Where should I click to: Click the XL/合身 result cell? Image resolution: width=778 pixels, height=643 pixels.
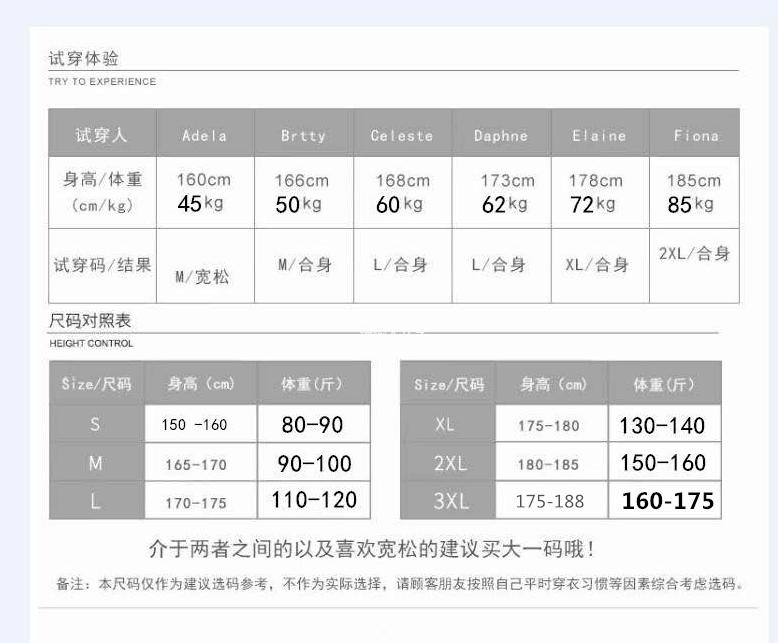tap(600, 265)
